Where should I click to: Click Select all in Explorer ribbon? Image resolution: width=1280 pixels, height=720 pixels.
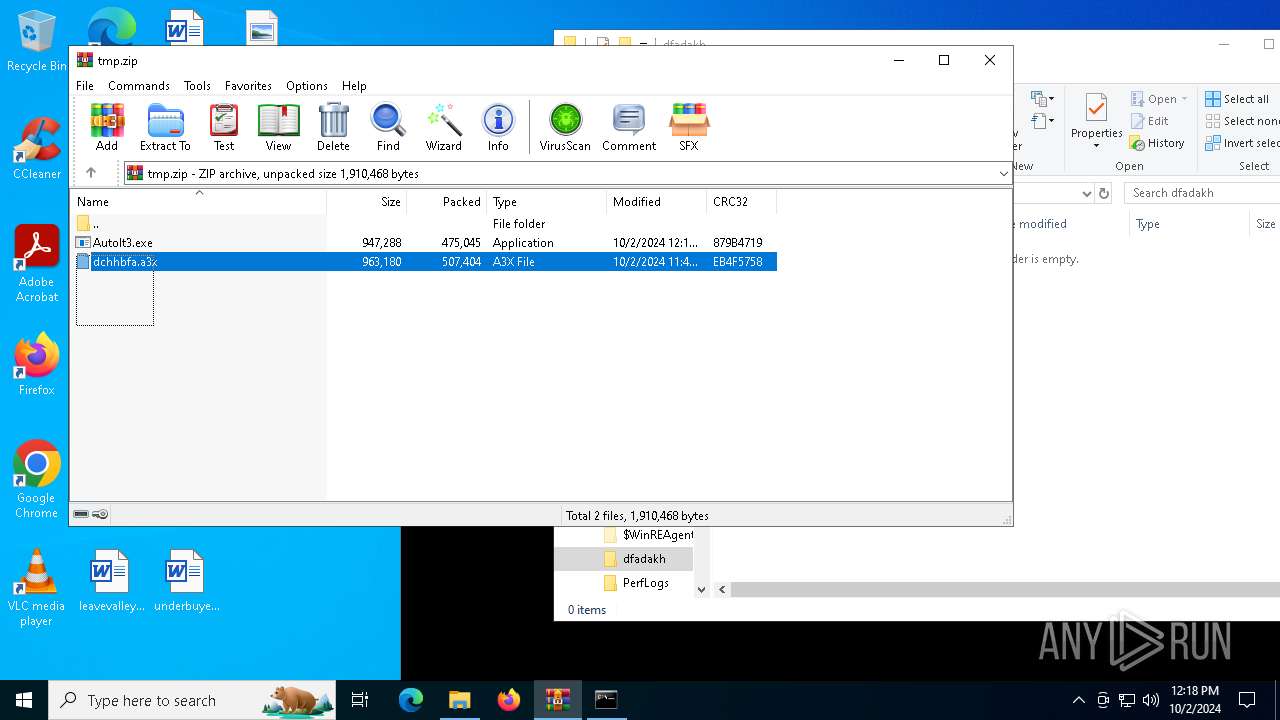point(1237,99)
